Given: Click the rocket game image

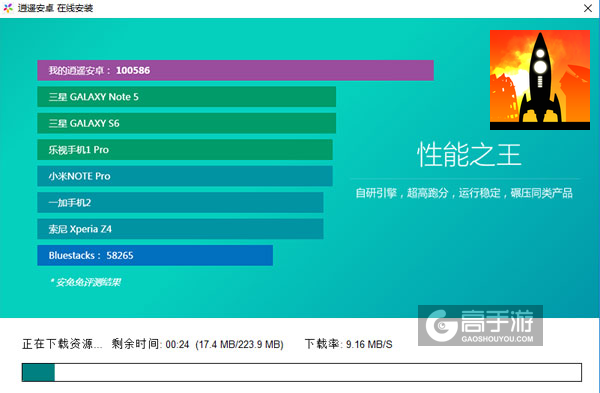Looking at the screenshot, I should point(540,80).
